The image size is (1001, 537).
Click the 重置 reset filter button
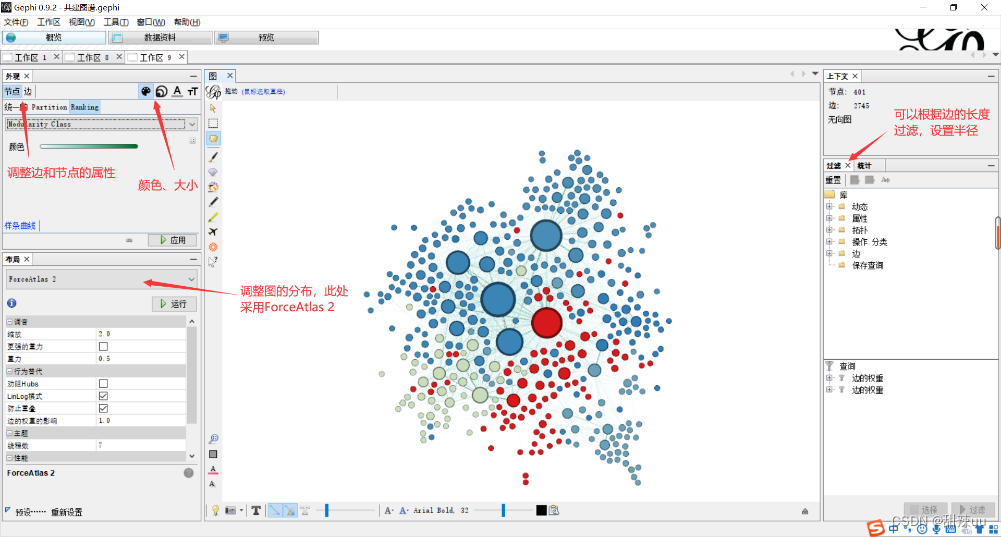tap(833, 180)
